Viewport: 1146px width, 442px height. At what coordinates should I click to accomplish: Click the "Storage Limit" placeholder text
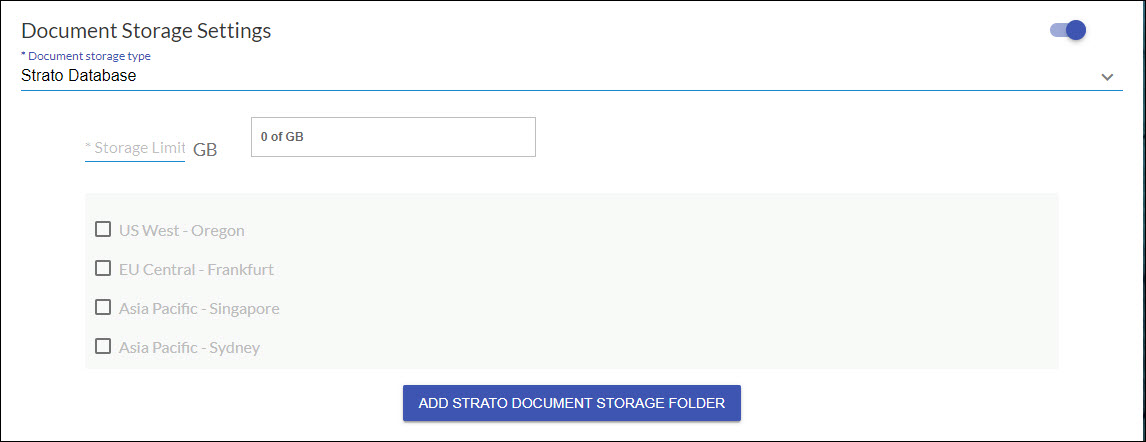[x=139, y=148]
